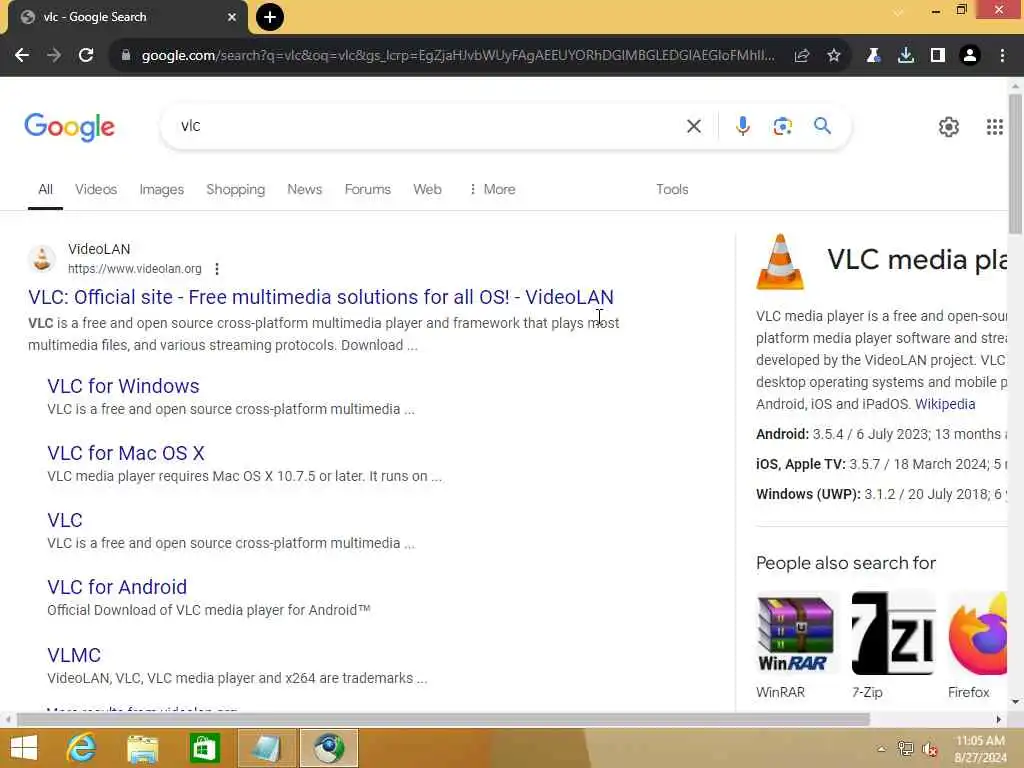Open File Explorer from the taskbar
Image resolution: width=1024 pixels, height=768 pixels.
pyautogui.click(x=142, y=748)
